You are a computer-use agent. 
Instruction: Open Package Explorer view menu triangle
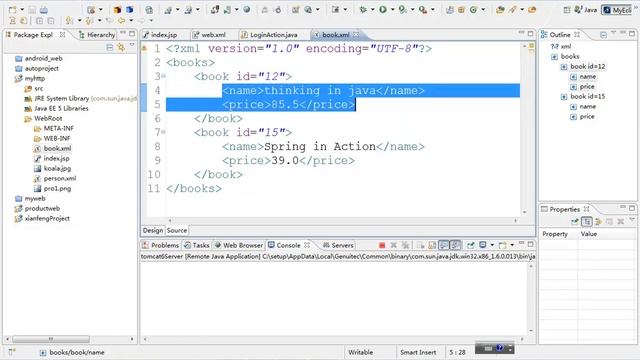coord(132,45)
